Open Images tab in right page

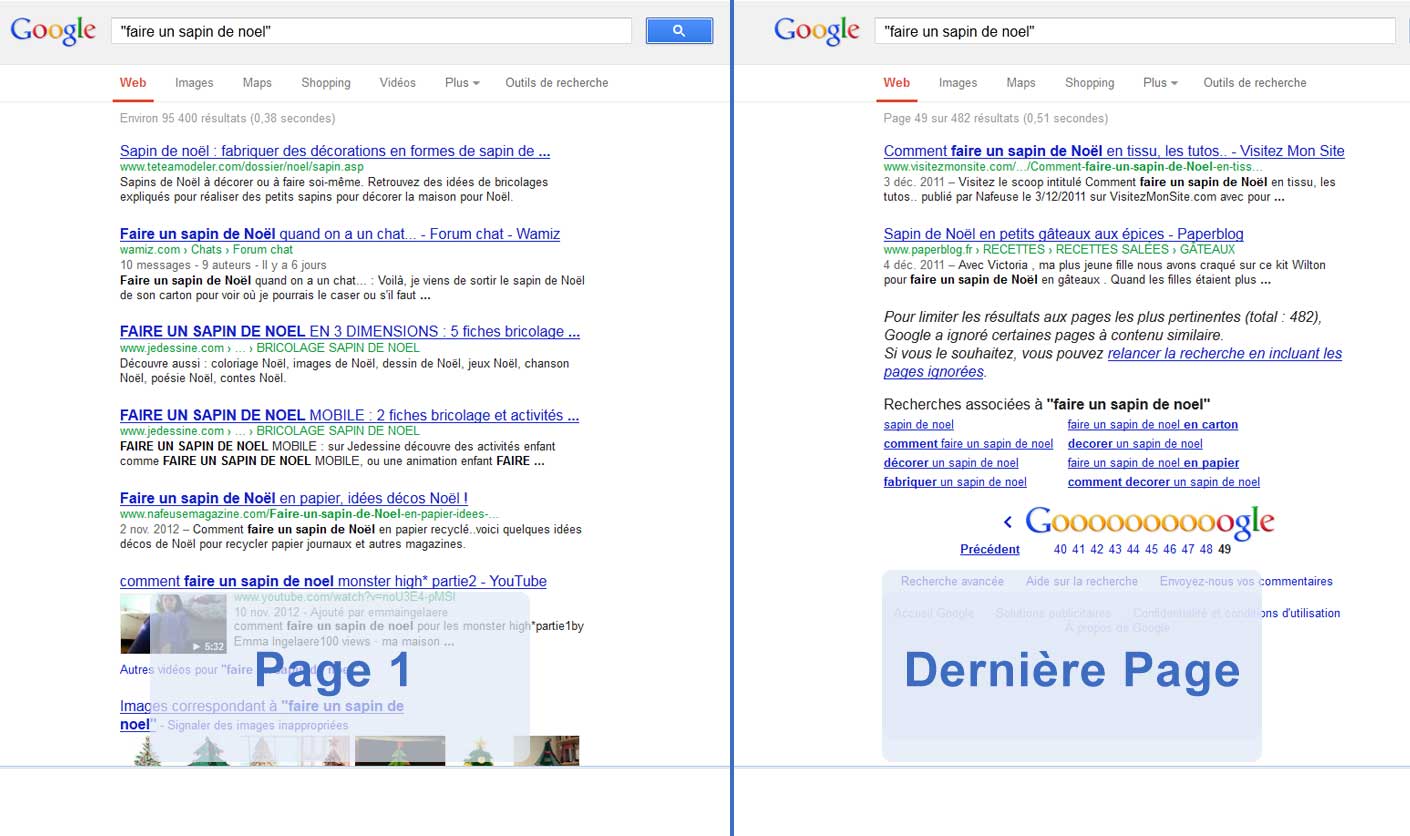(958, 83)
